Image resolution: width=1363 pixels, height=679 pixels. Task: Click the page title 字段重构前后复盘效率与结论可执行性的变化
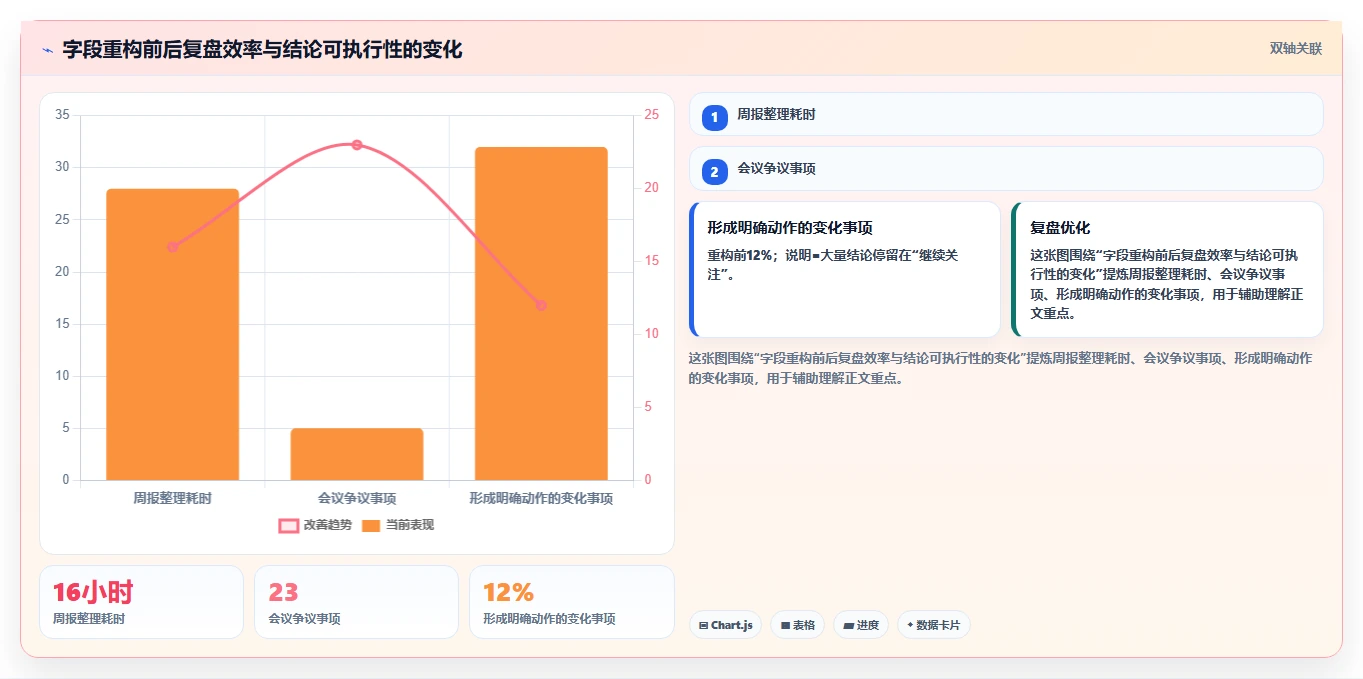point(262,50)
